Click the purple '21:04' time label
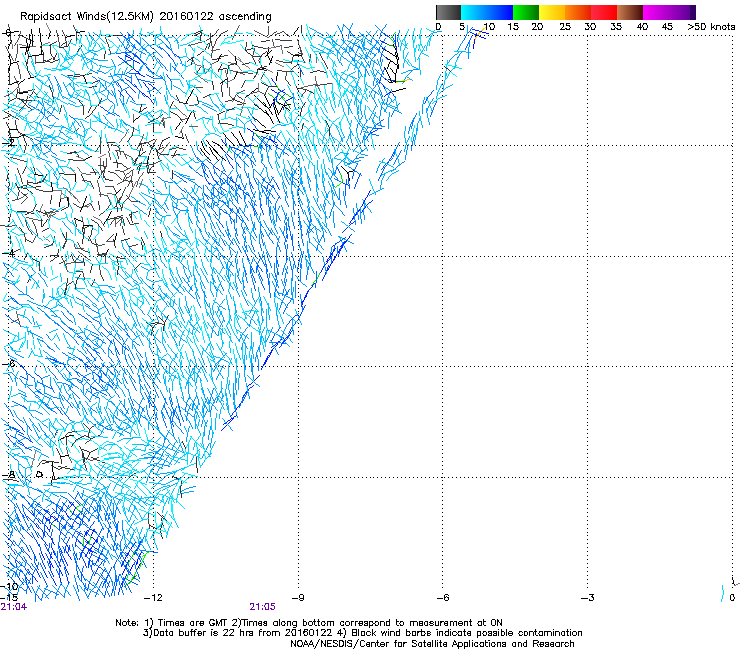 click(x=14, y=607)
